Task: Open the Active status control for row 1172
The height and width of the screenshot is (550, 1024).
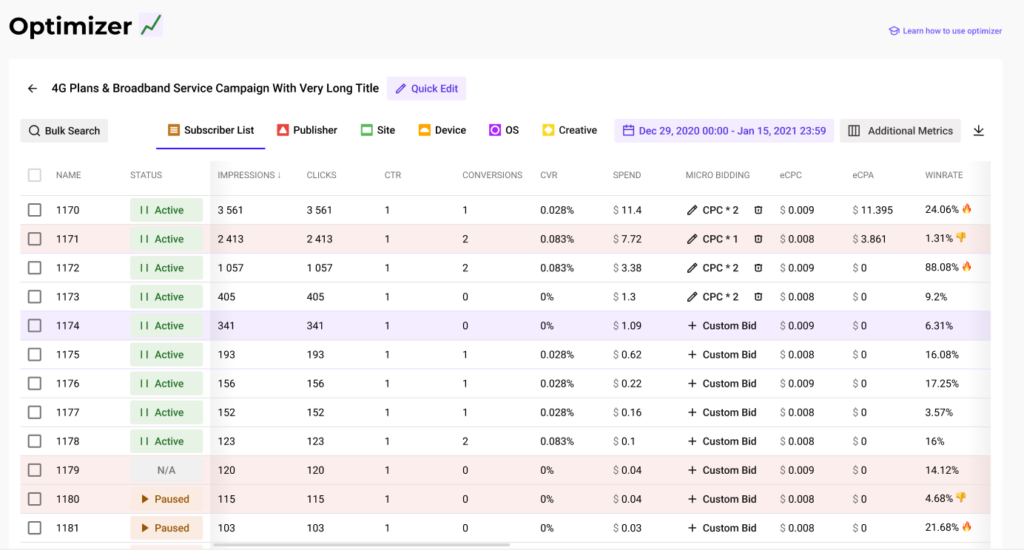Action: pyautogui.click(x=166, y=268)
